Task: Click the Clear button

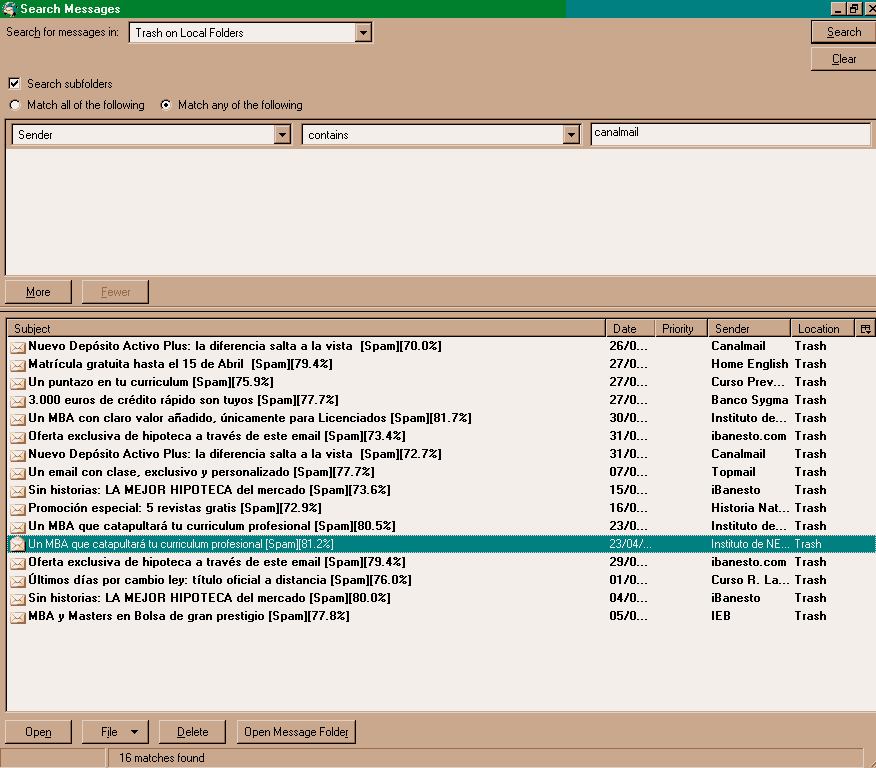Action: tap(844, 59)
